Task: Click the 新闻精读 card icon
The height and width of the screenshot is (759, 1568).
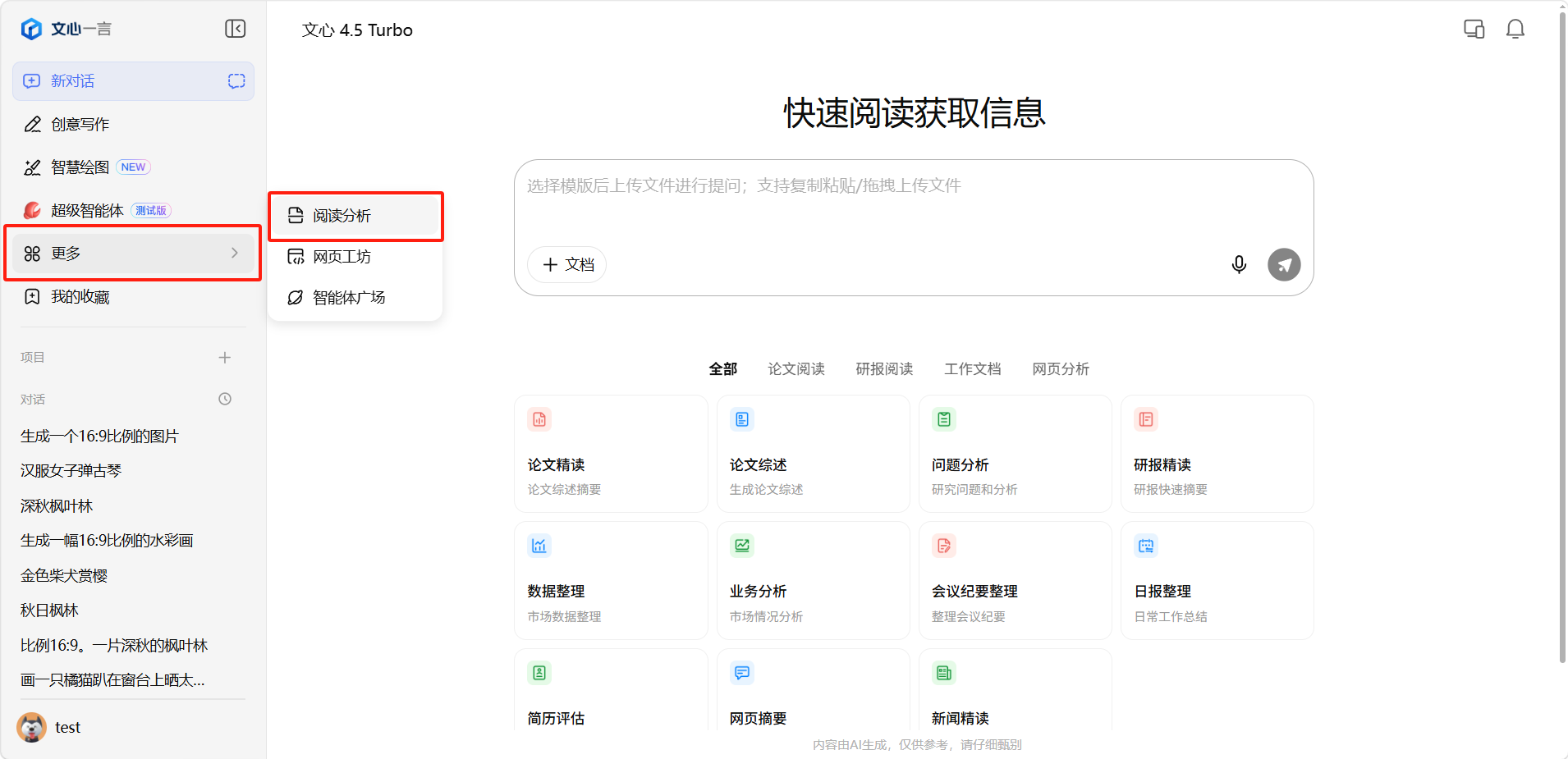Action: tap(944, 673)
